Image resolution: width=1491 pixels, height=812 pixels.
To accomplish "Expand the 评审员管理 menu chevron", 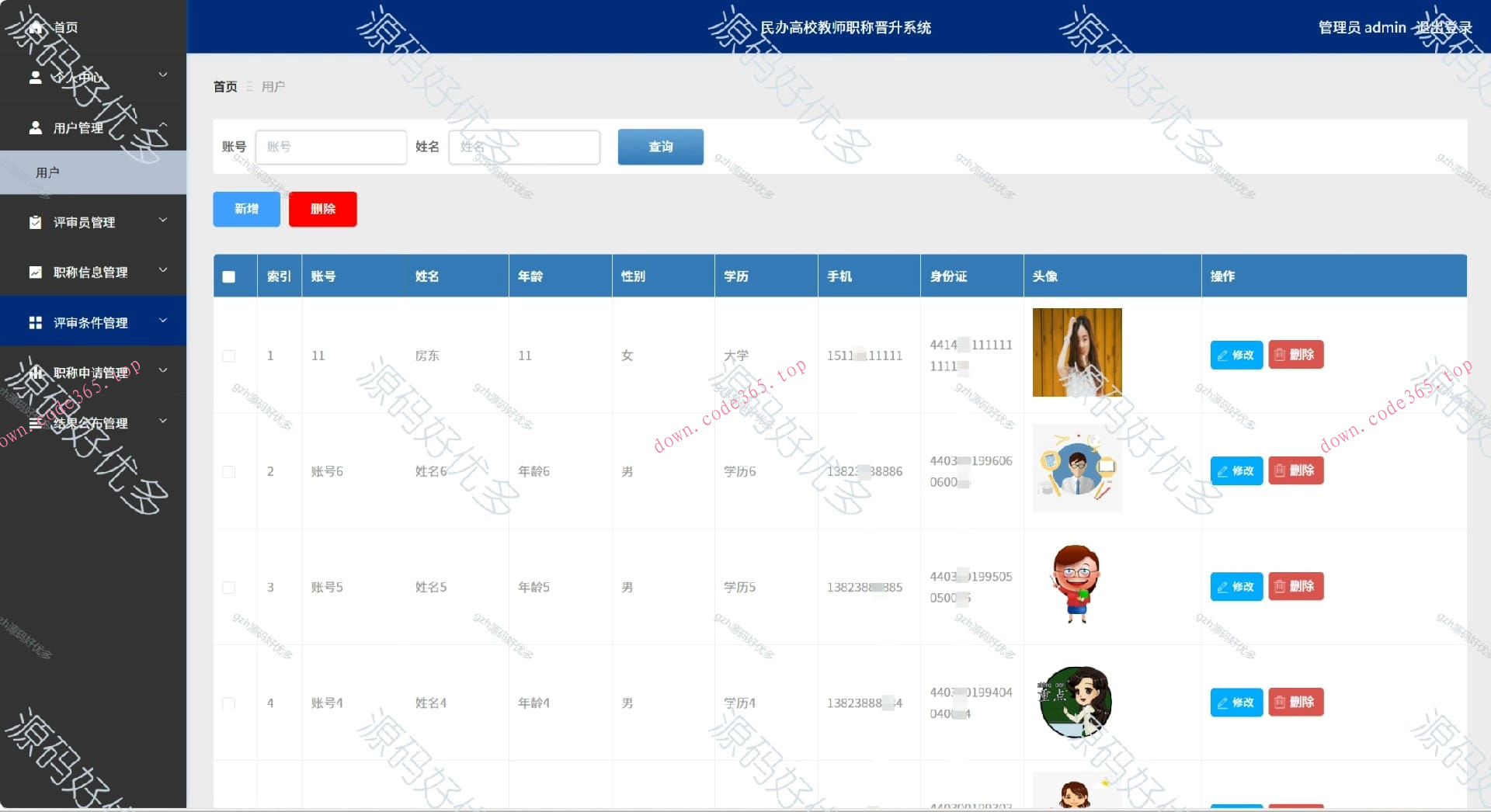I will pyautogui.click(x=163, y=220).
